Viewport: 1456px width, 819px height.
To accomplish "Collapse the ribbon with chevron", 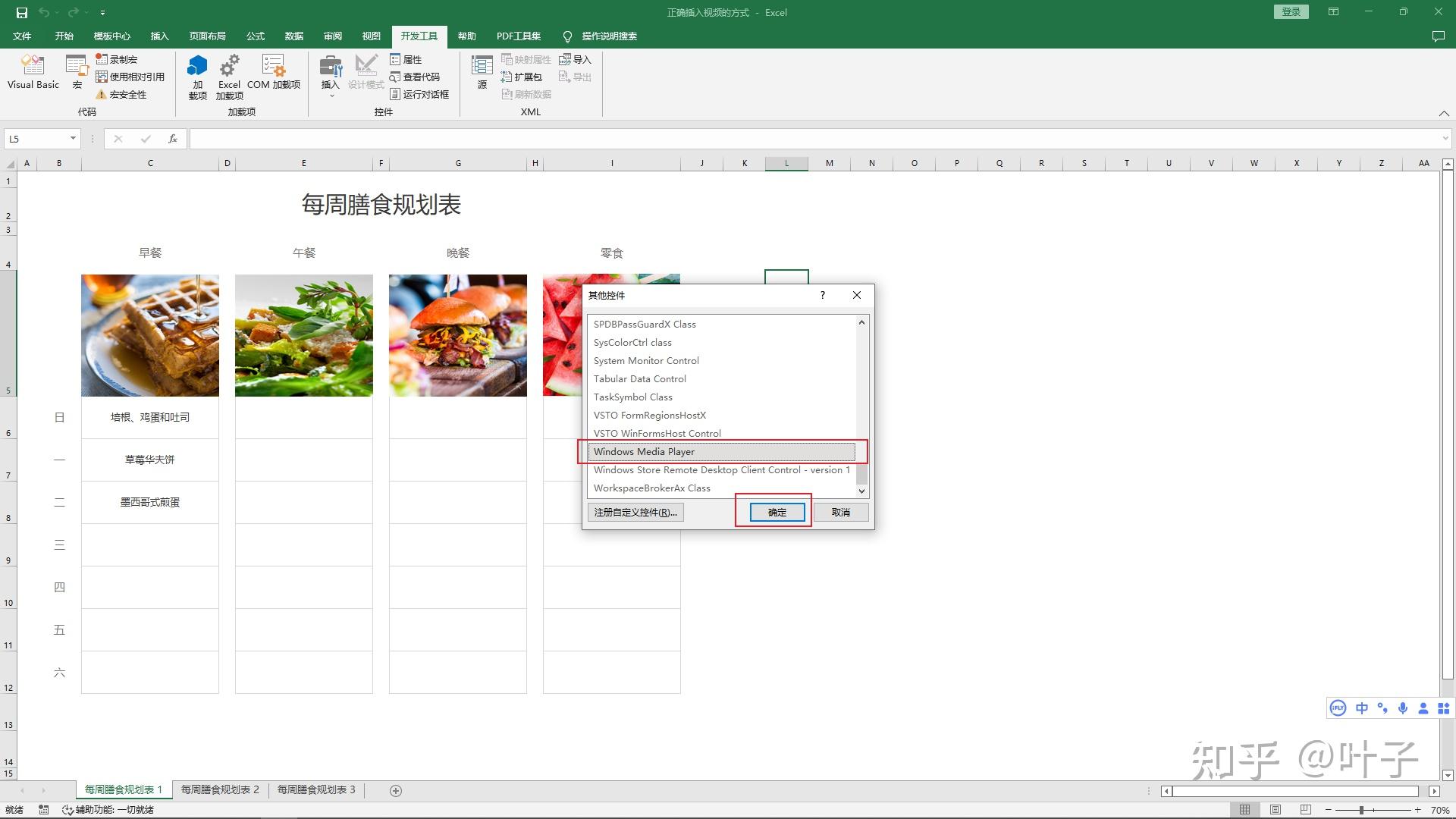I will point(1444,113).
